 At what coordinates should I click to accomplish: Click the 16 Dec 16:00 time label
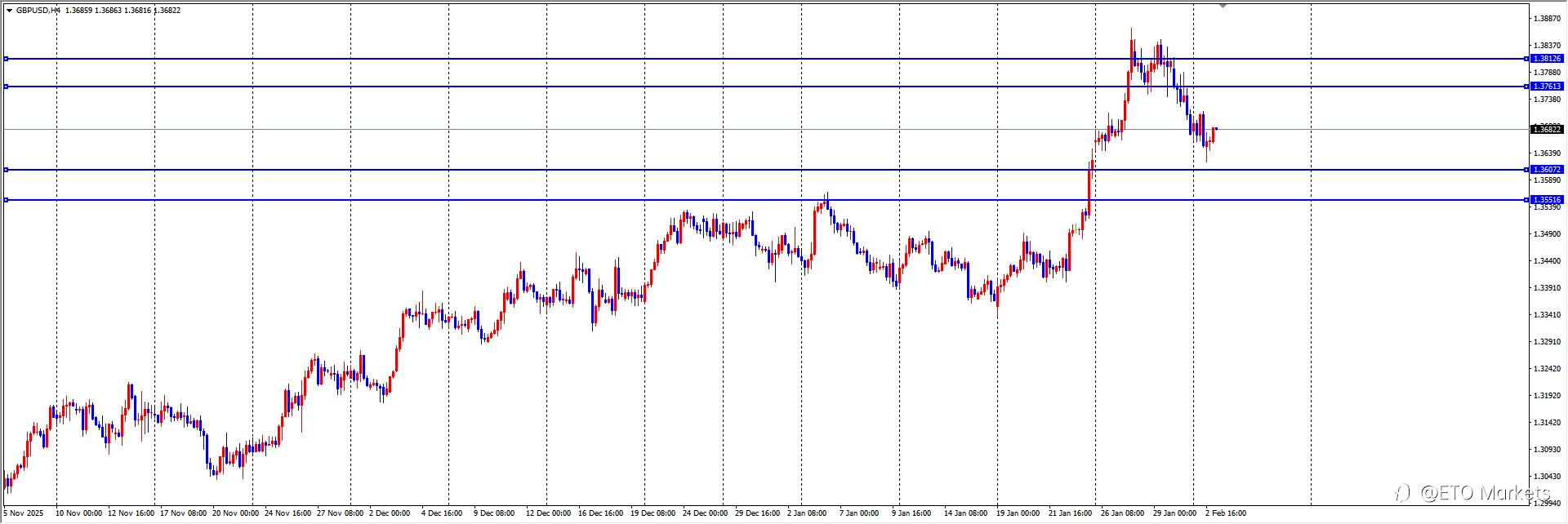(601, 513)
